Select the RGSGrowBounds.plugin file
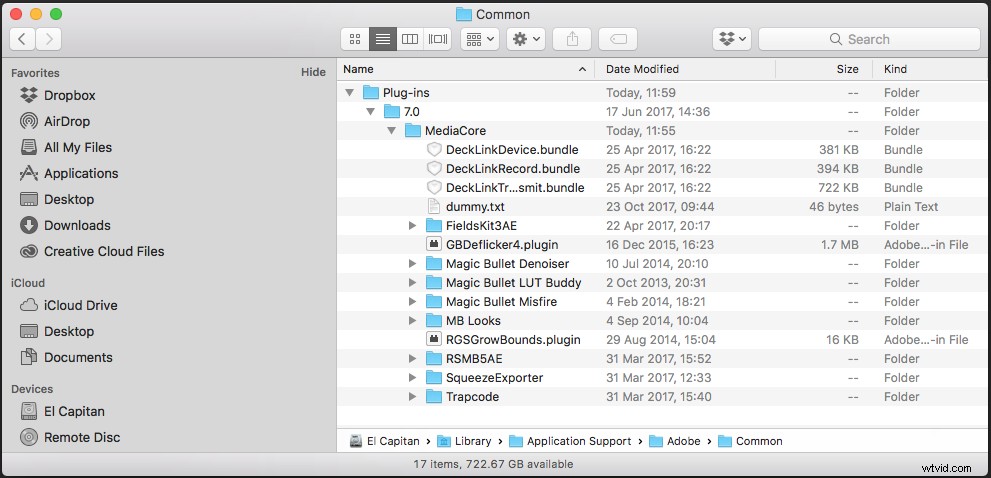This screenshot has height=478, width=991. pyautogui.click(x=664, y=340)
